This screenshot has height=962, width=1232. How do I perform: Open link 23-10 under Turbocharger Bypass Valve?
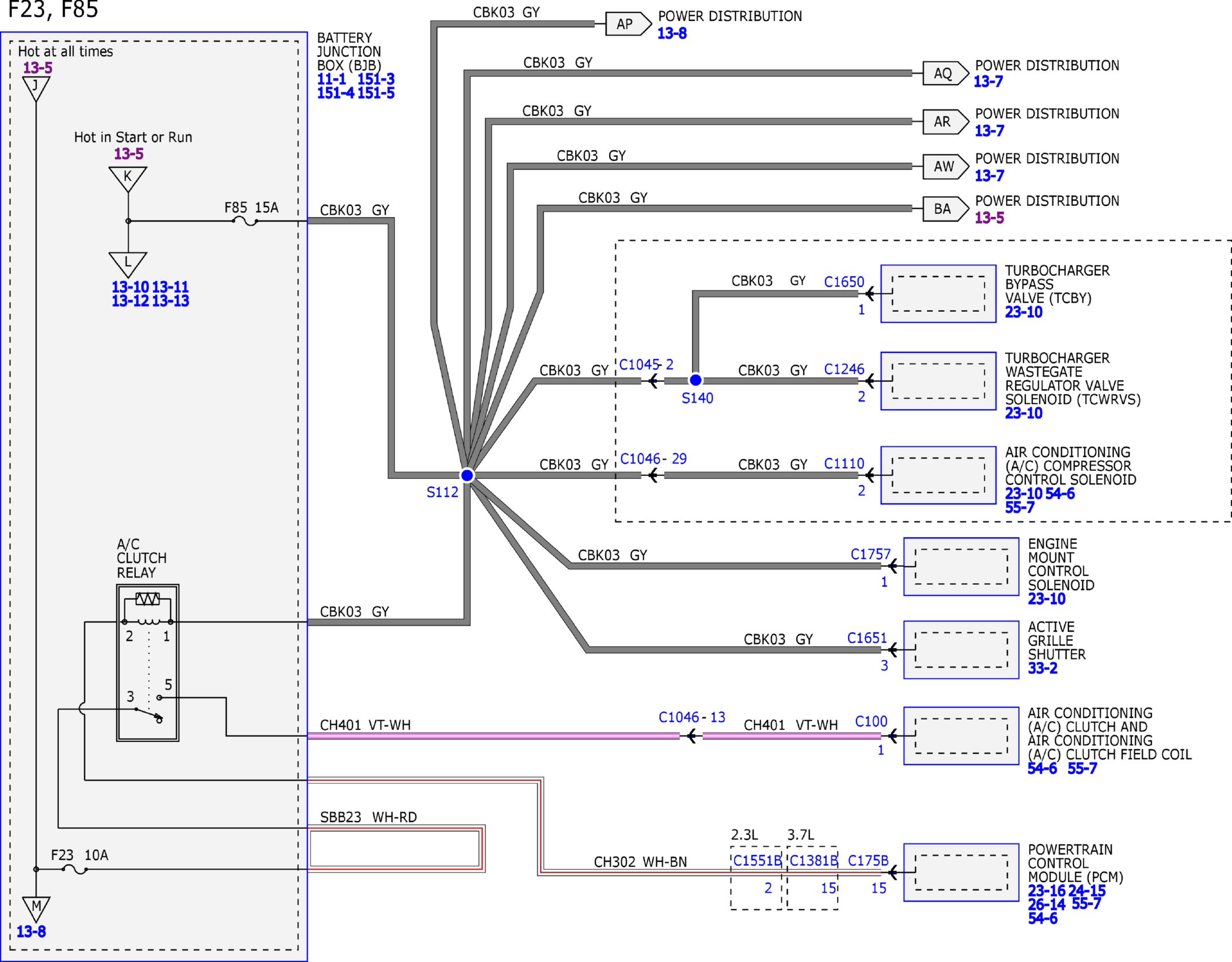(1024, 312)
